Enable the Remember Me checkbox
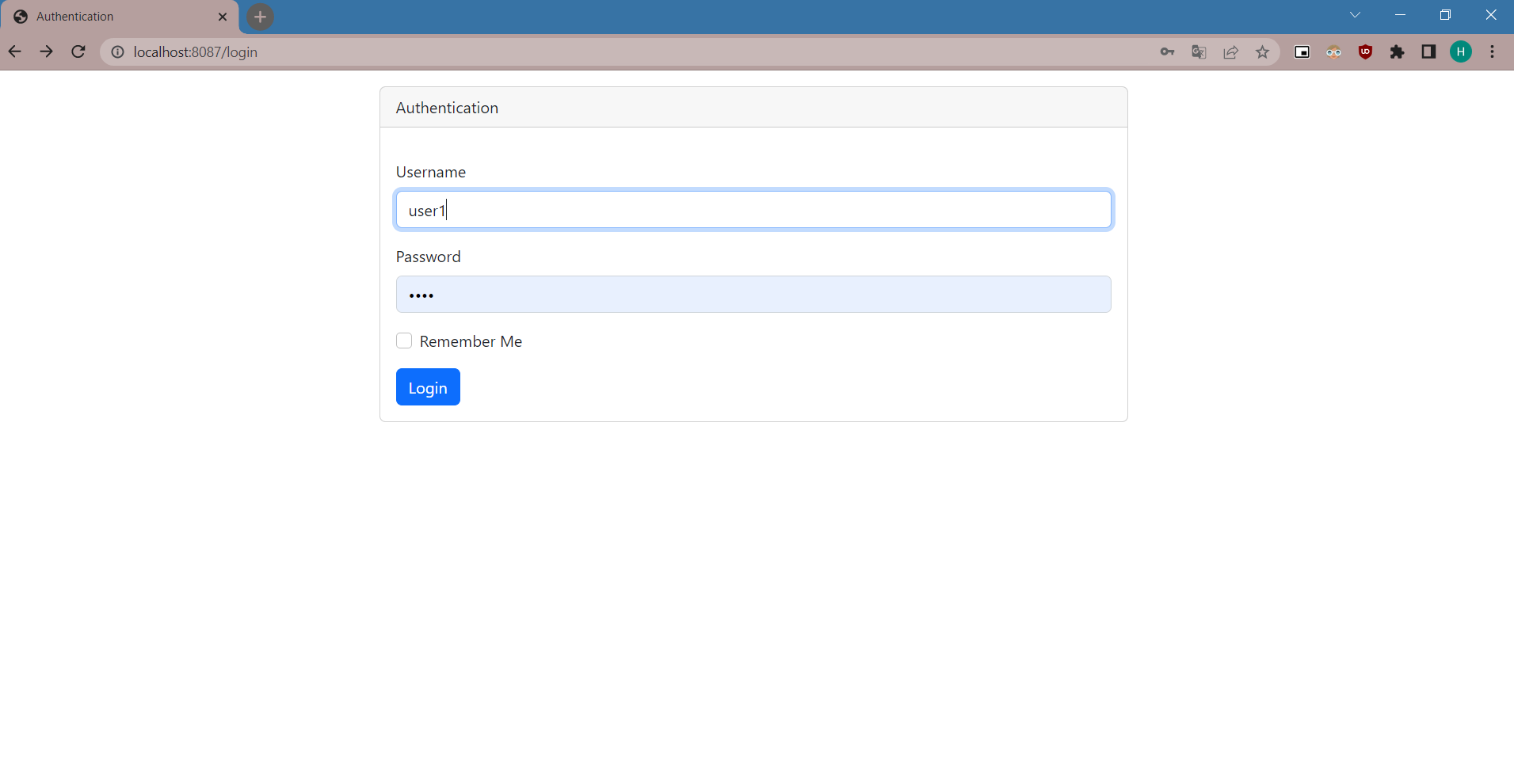 pyautogui.click(x=404, y=340)
